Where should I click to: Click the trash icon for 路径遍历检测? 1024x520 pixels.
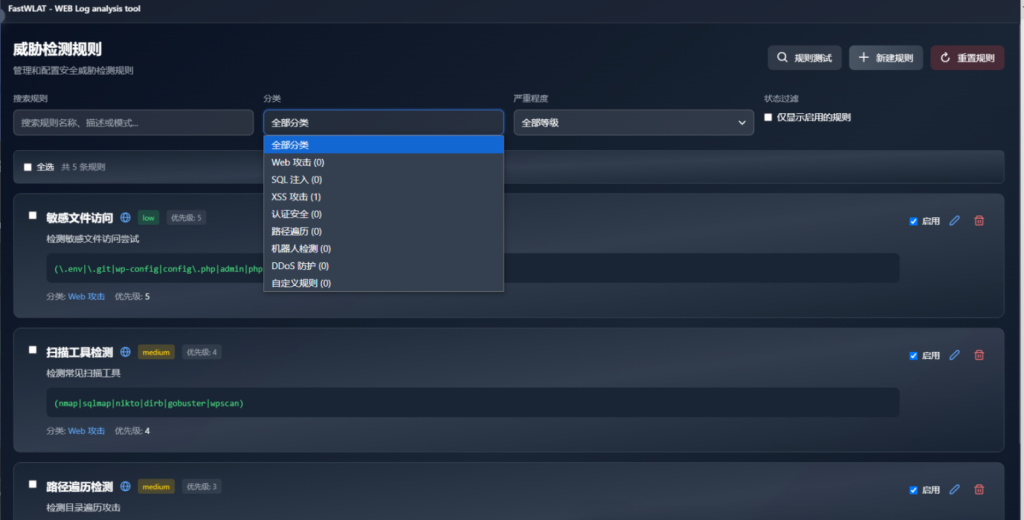[x=979, y=489]
